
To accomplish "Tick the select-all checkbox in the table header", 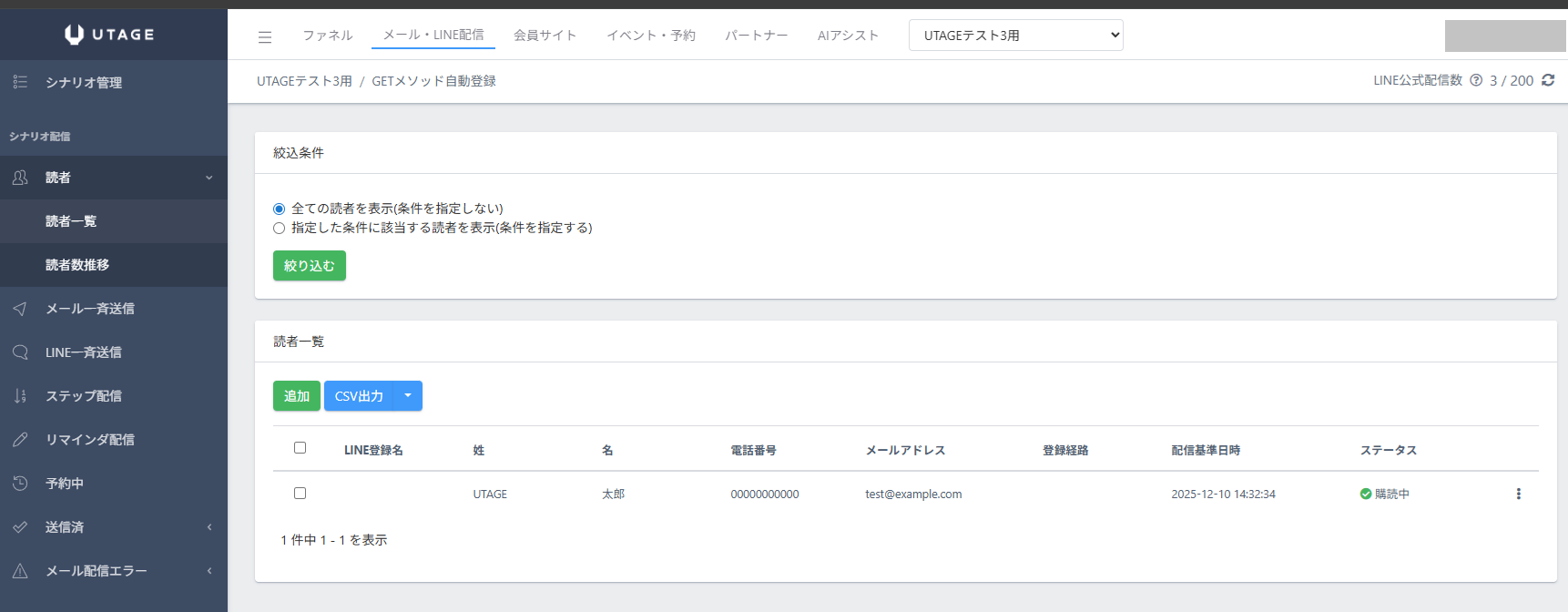I will tap(300, 448).
